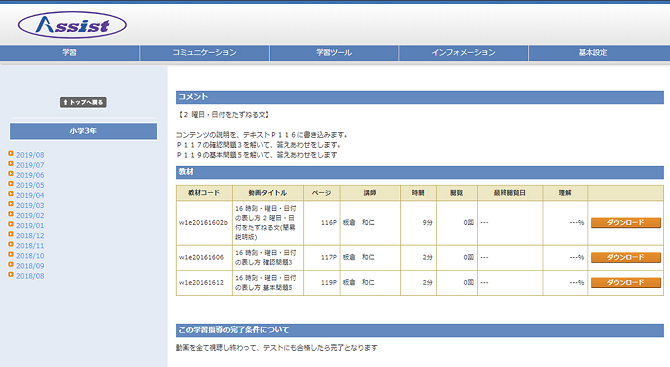
Task: Select the code cell w1e20161602b
Action: pyautogui.click(x=203, y=223)
